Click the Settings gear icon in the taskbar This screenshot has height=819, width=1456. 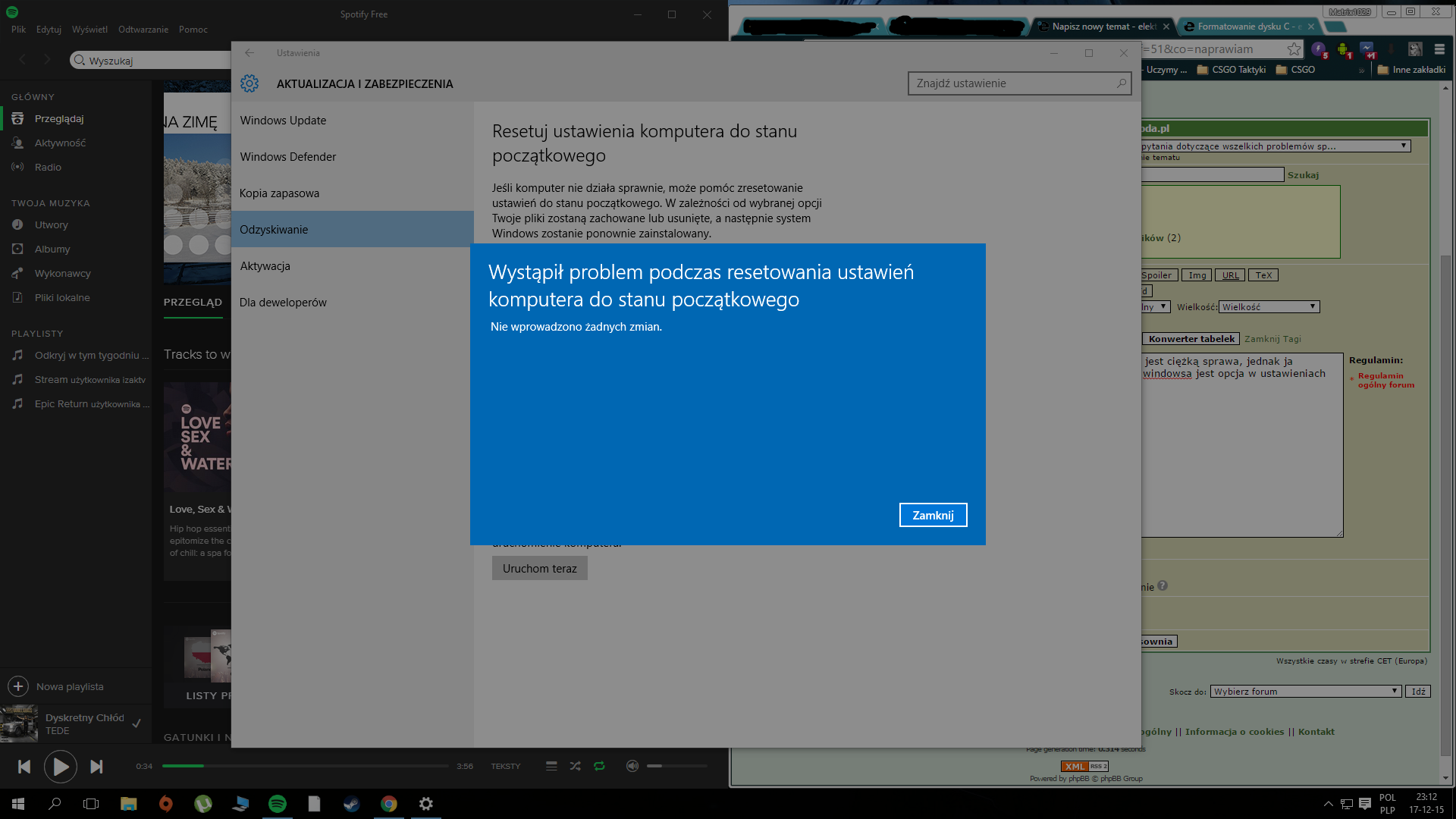[426, 804]
